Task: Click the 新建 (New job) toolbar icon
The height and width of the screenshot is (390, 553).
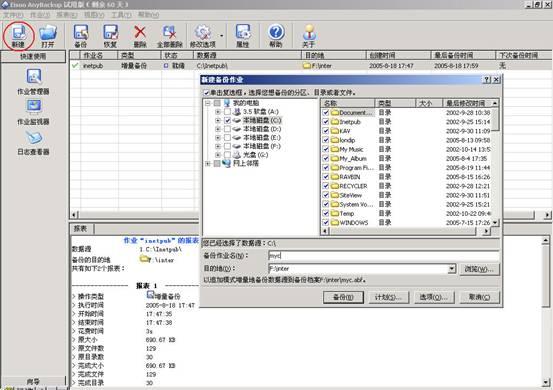Action: click(18, 35)
